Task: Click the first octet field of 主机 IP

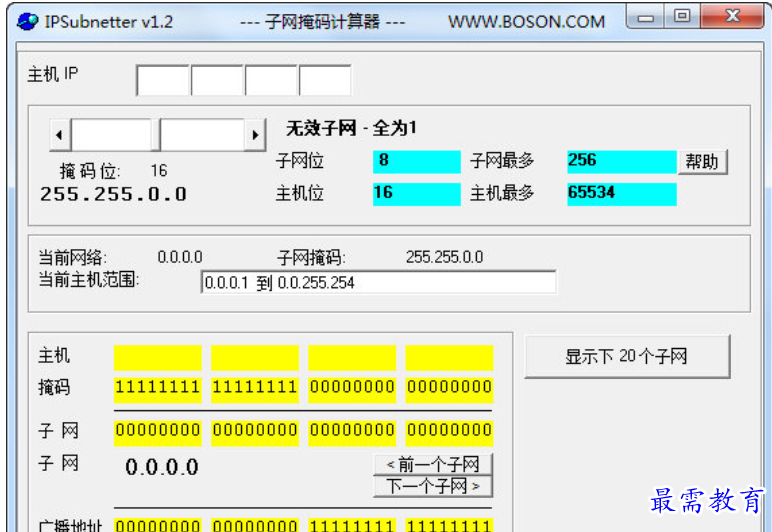Action: coord(163,80)
